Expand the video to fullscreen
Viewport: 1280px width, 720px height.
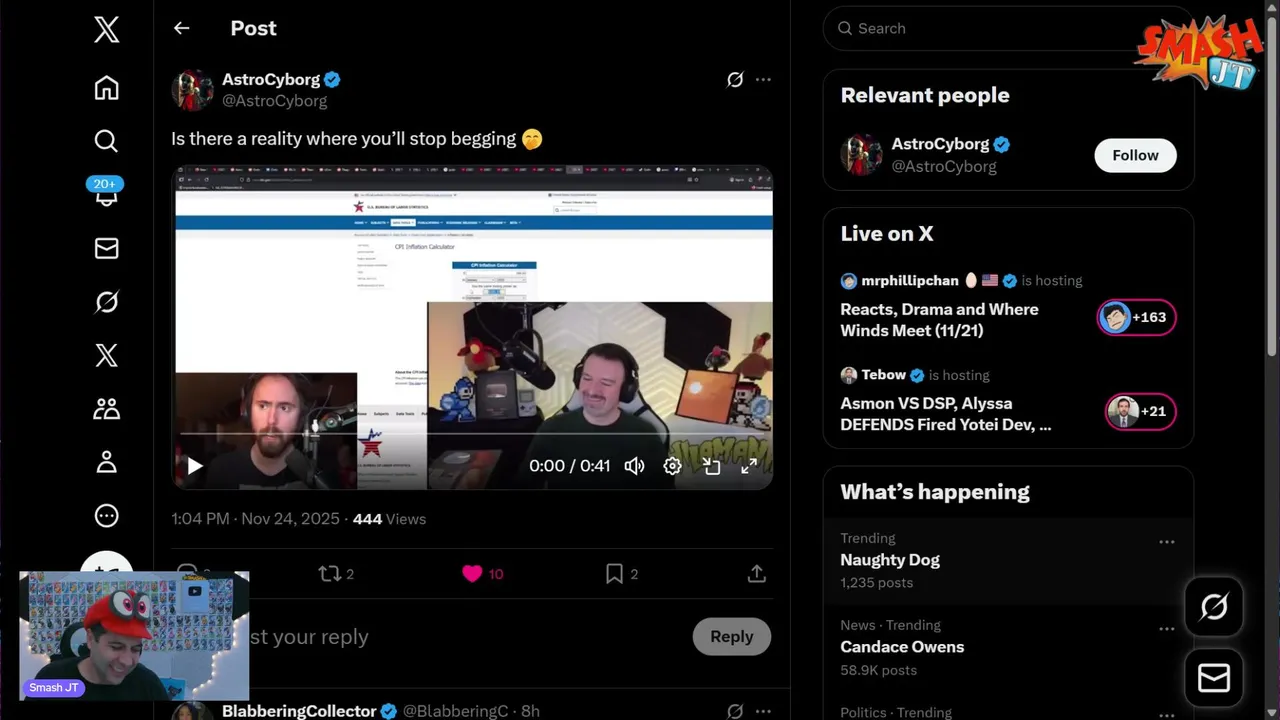[x=749, y=466]
